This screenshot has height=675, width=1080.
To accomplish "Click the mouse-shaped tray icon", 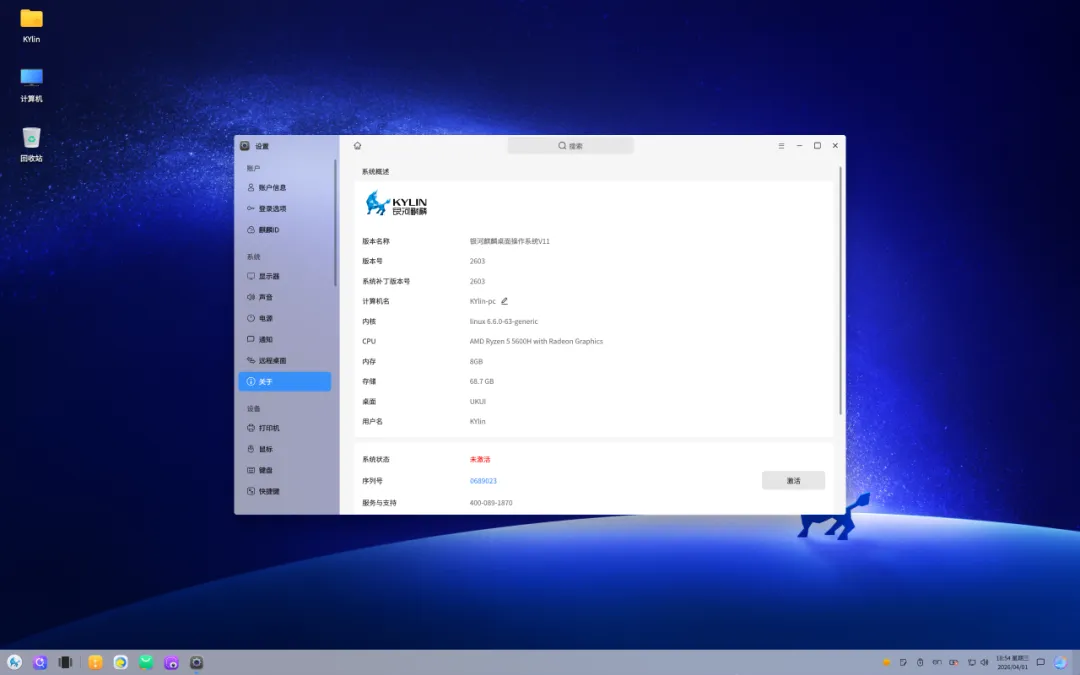I will (x=920, y=663).
